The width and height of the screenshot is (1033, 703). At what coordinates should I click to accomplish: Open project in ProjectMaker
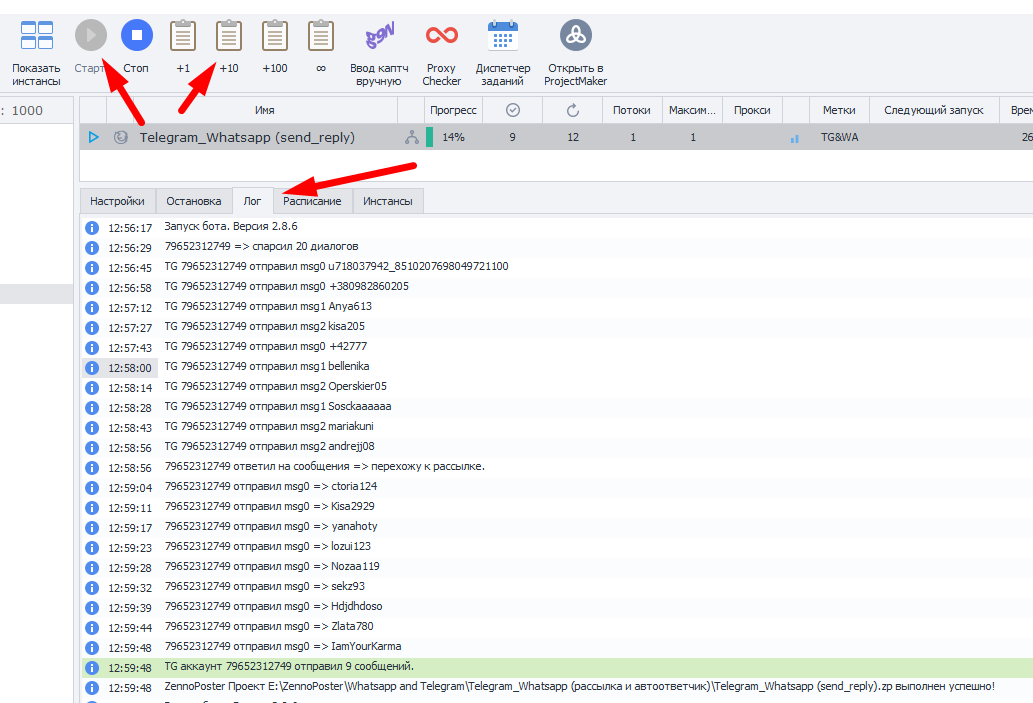[x=576, y=35]
